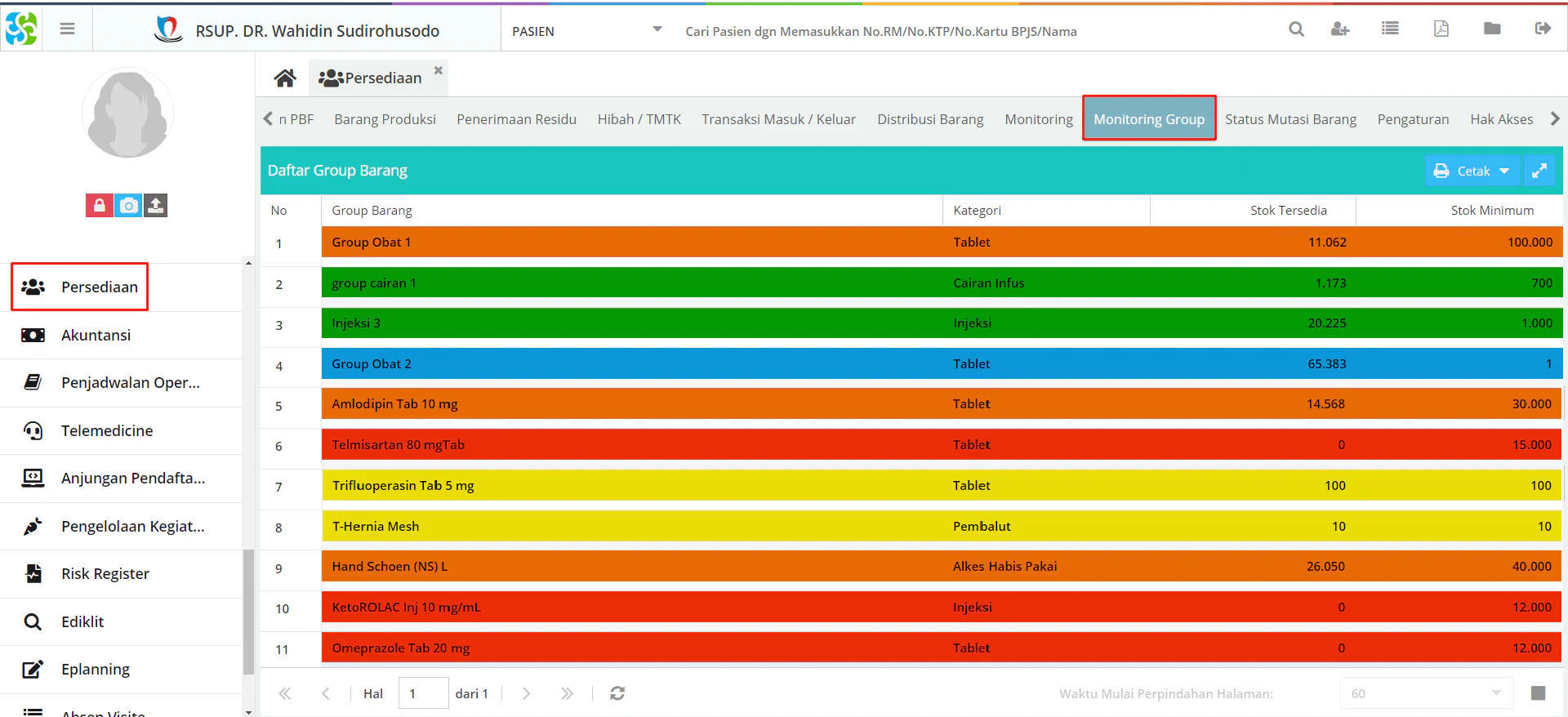Click the red lock icon under avatar
The image size is (1568, 717).
tap(99, 206)
